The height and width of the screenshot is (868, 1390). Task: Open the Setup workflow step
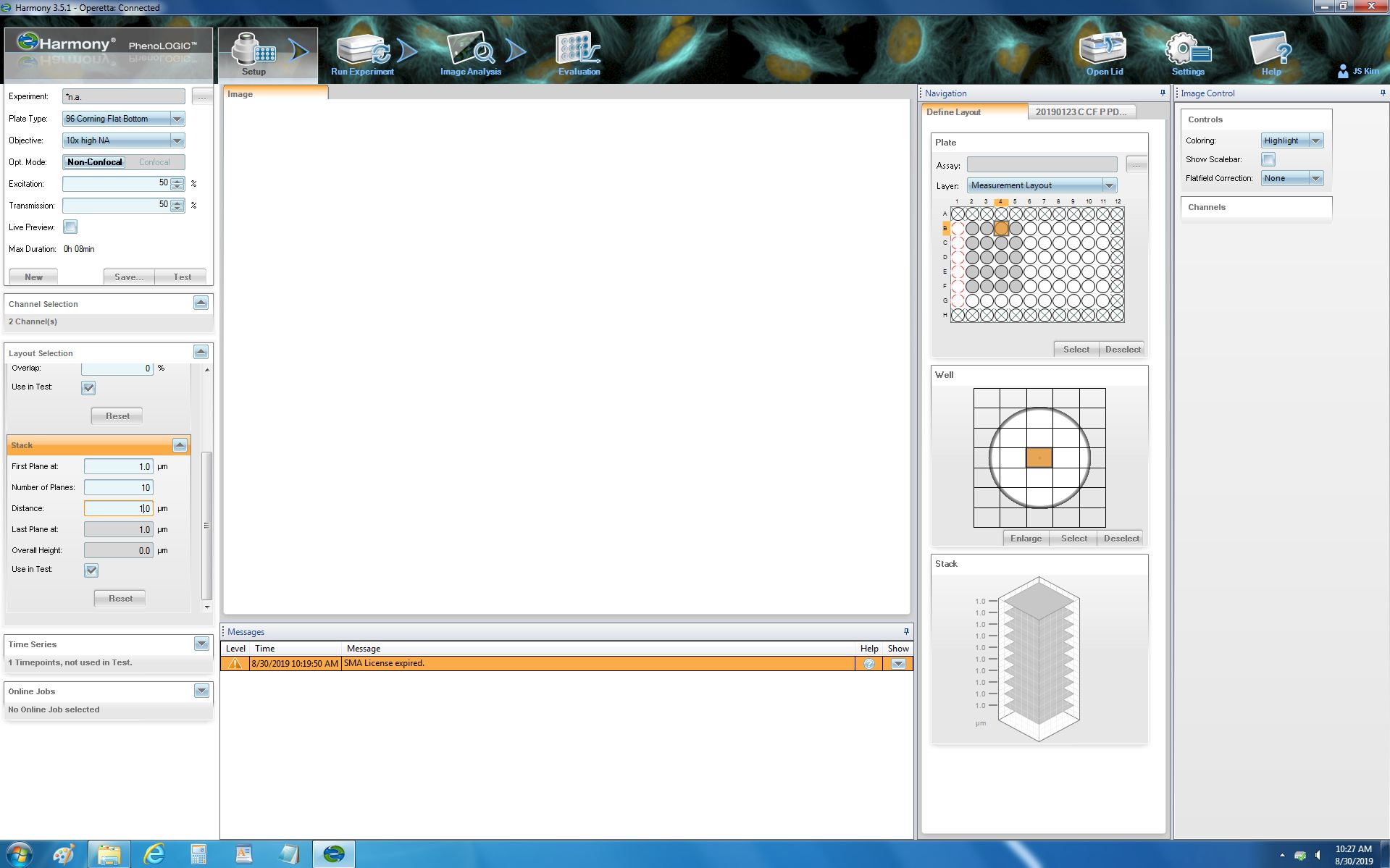point(254,54)
